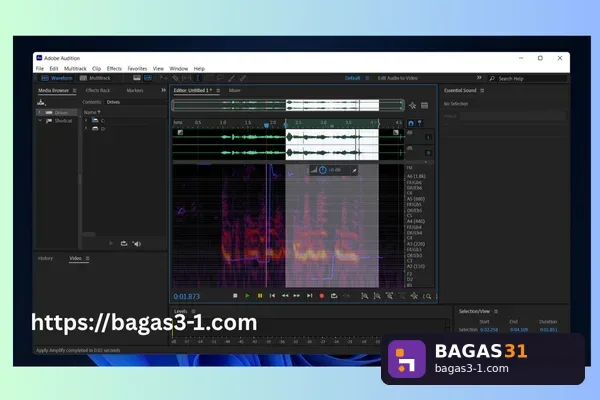Select the Razor tool in the toolbar
Viewport: 600px width, 400px height.
[175, 78]
